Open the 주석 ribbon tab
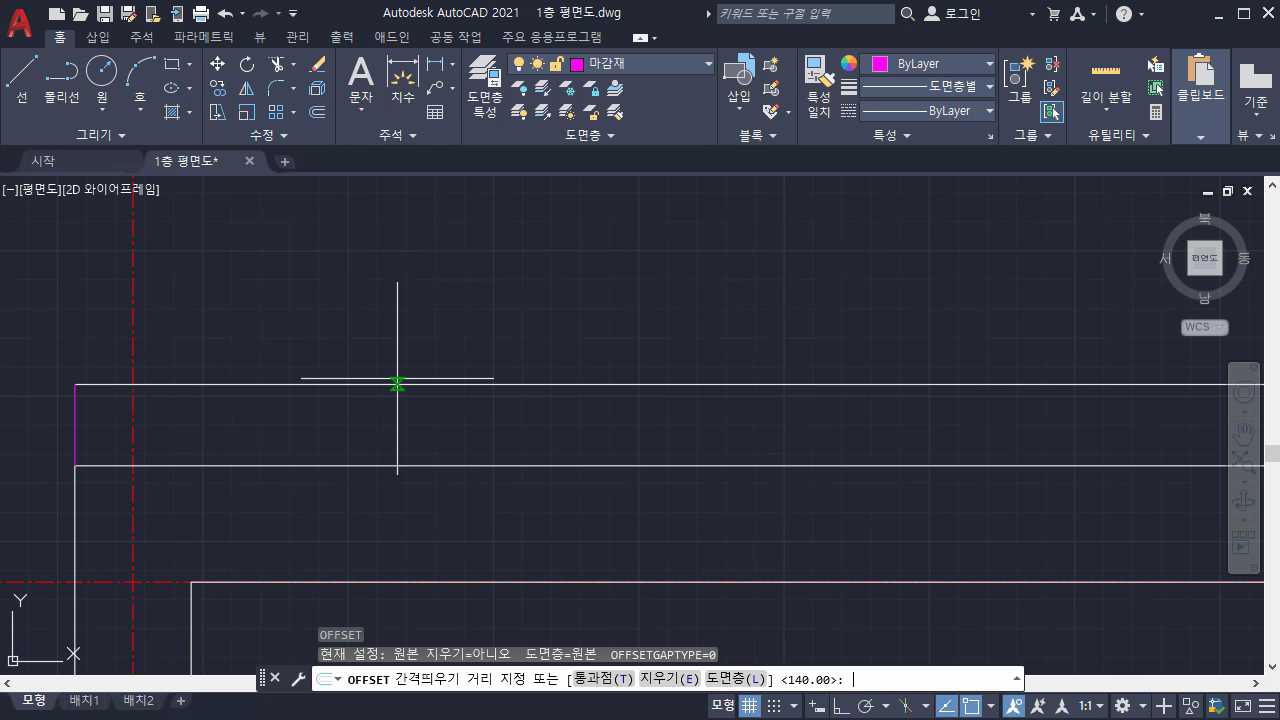Image resolution: width=1280 pixels, height=720 pixels. point(141,37)
